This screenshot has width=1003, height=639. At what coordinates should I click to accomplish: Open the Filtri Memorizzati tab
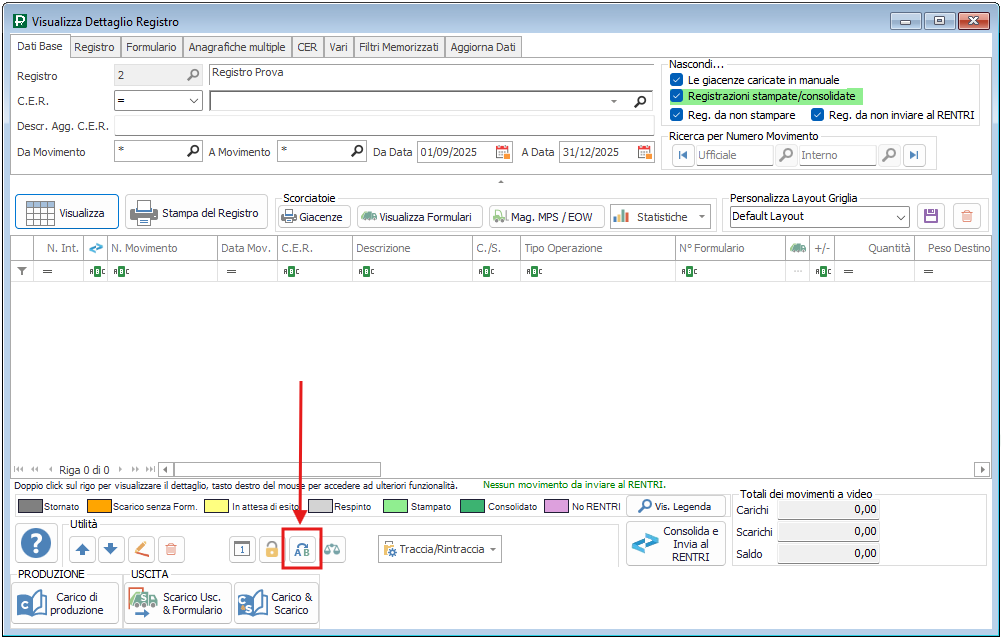coord(399,47)
